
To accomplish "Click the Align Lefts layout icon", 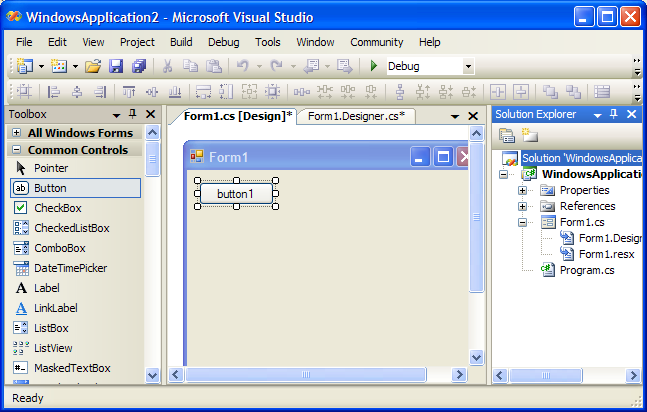I will [x=54, y=92].
